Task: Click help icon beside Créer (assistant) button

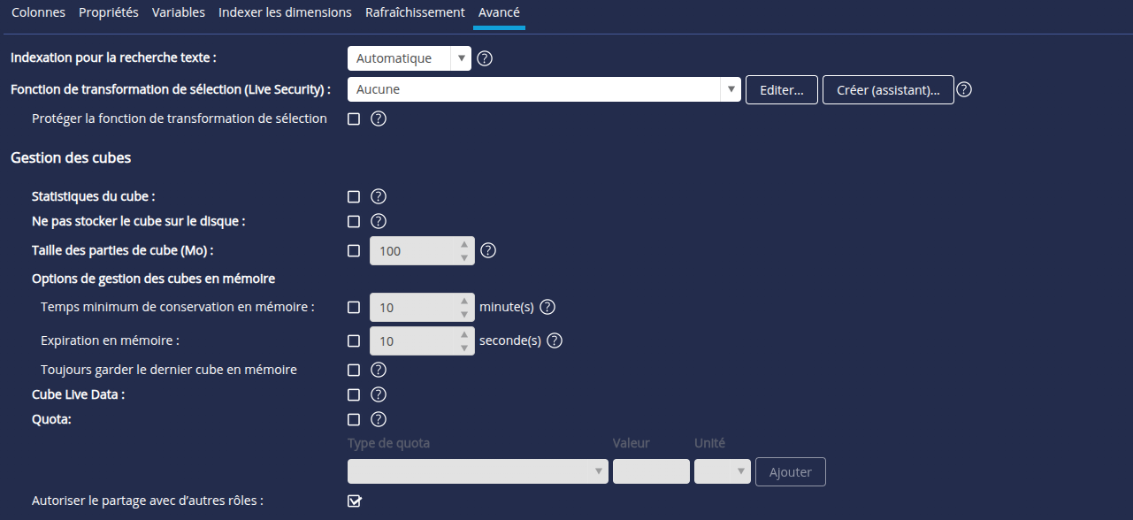Action: click(x=964, y=90)
